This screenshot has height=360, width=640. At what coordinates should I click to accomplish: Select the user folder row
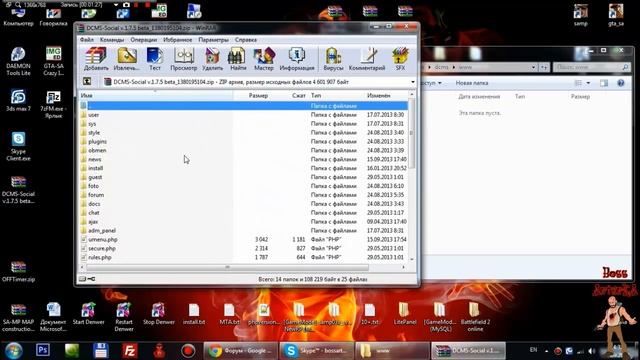tap(243, 115)
